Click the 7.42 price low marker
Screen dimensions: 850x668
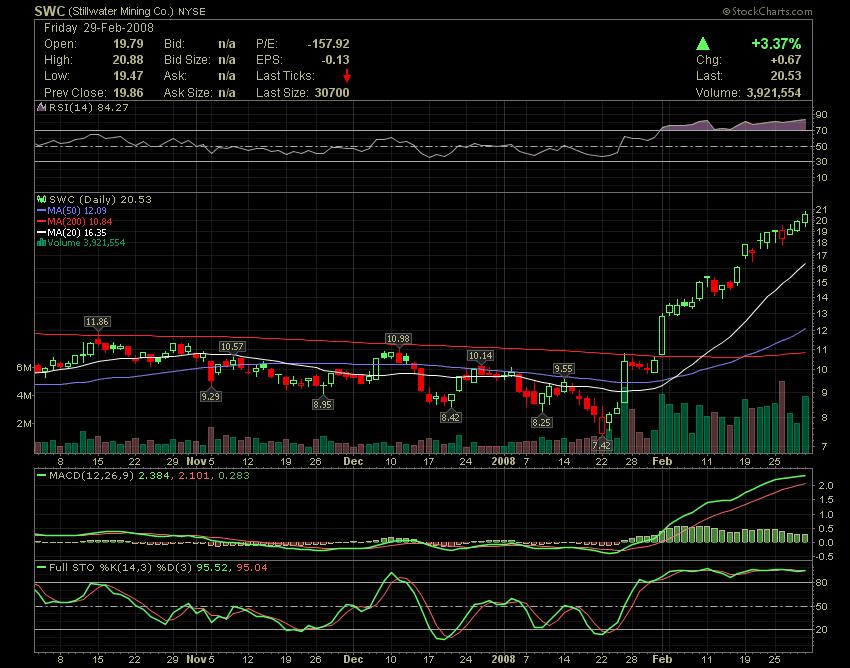point(602,446)
